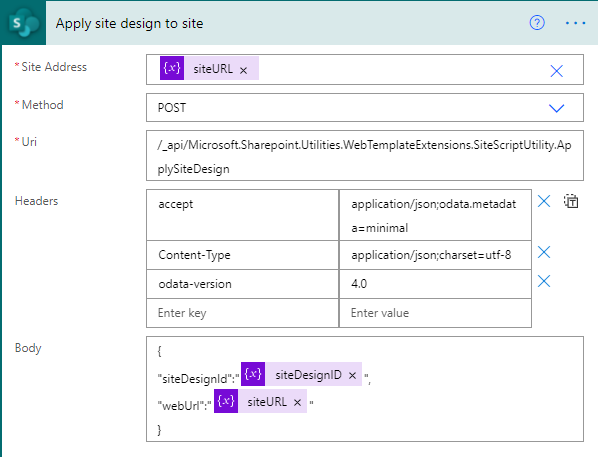Edit the Content-Type header key
The width and height of the screenshot is (598, 457).
pos(243,255)
